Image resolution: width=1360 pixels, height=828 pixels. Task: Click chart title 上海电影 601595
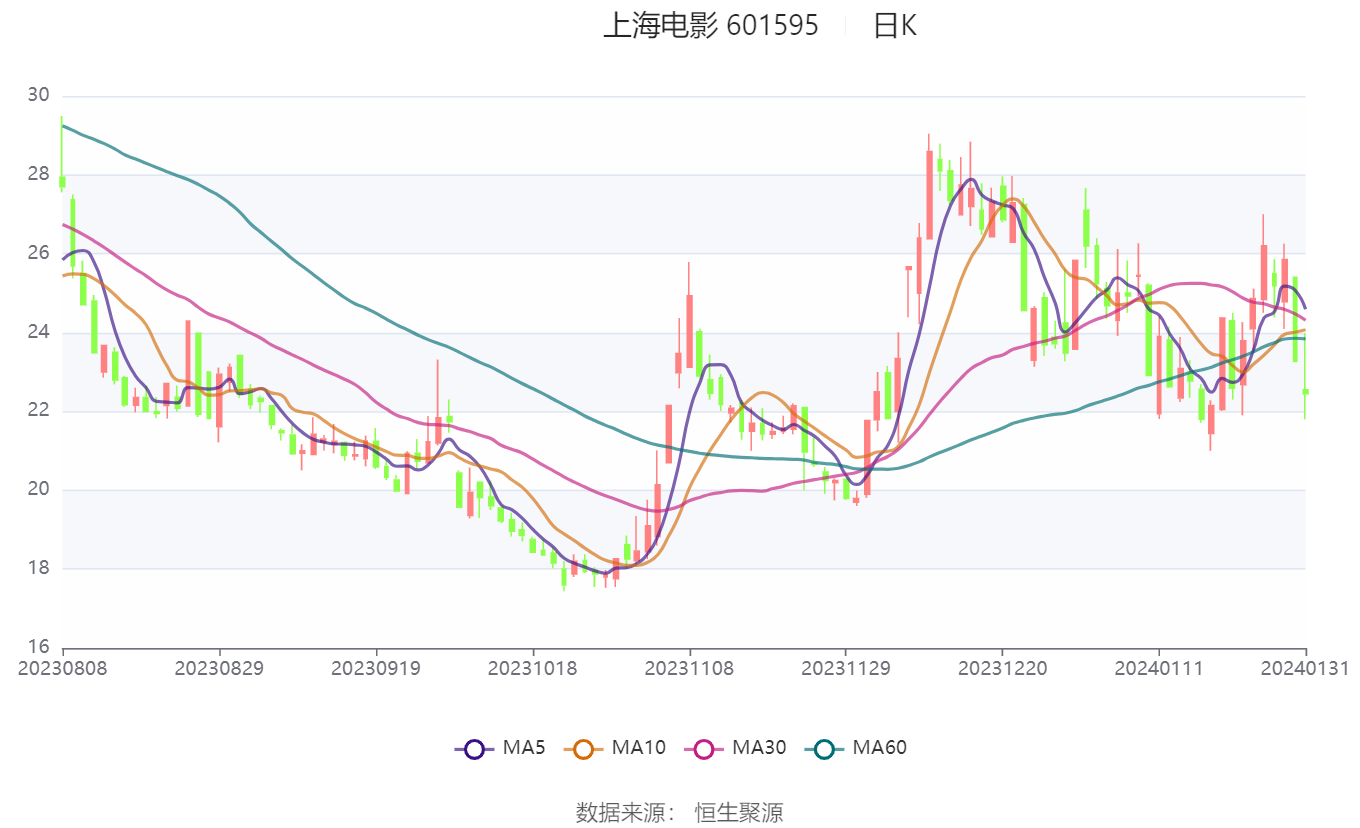pyautogui.click(x=710, y=26)
